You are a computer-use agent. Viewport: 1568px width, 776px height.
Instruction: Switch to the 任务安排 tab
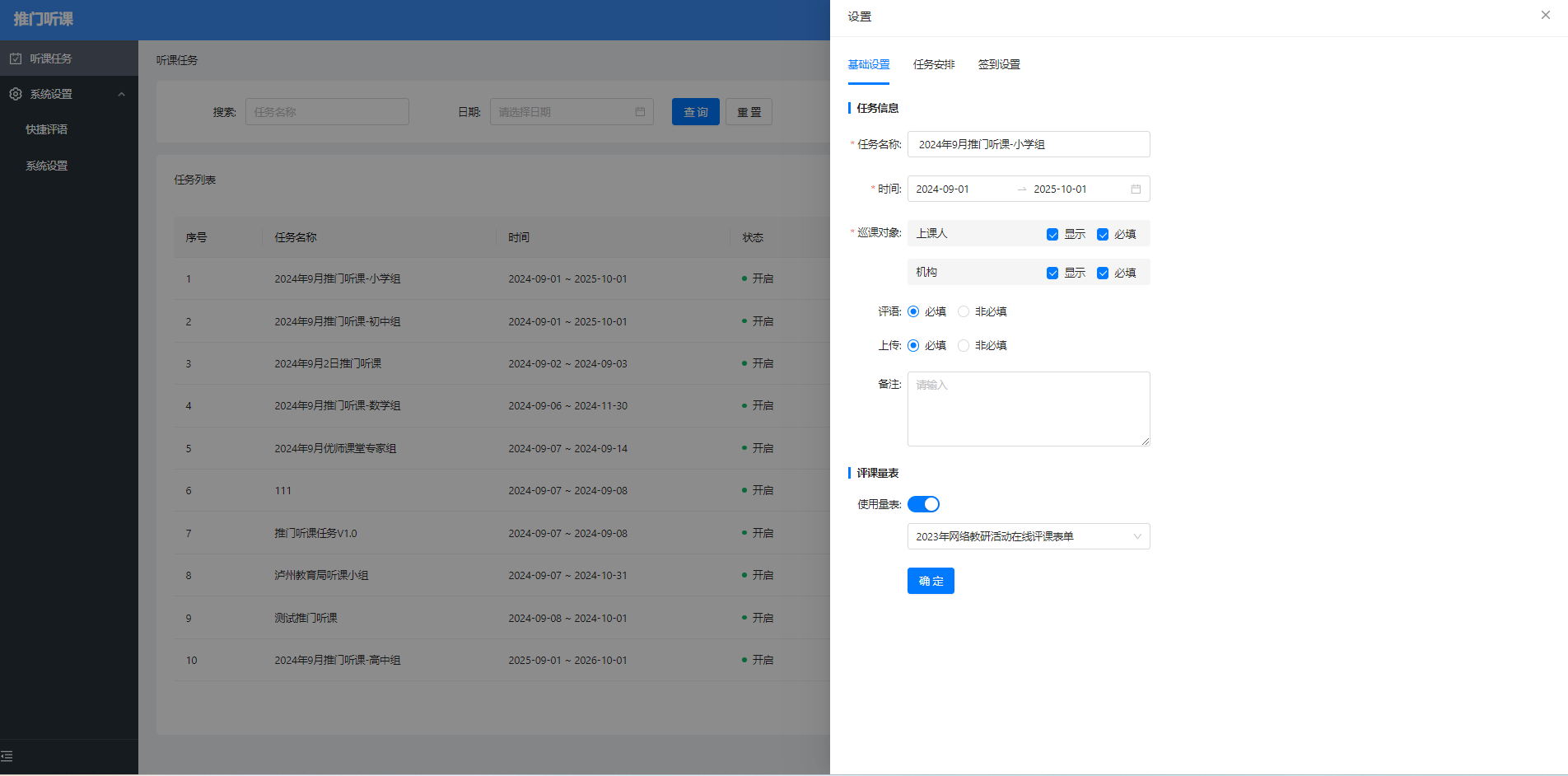(934, 64)
